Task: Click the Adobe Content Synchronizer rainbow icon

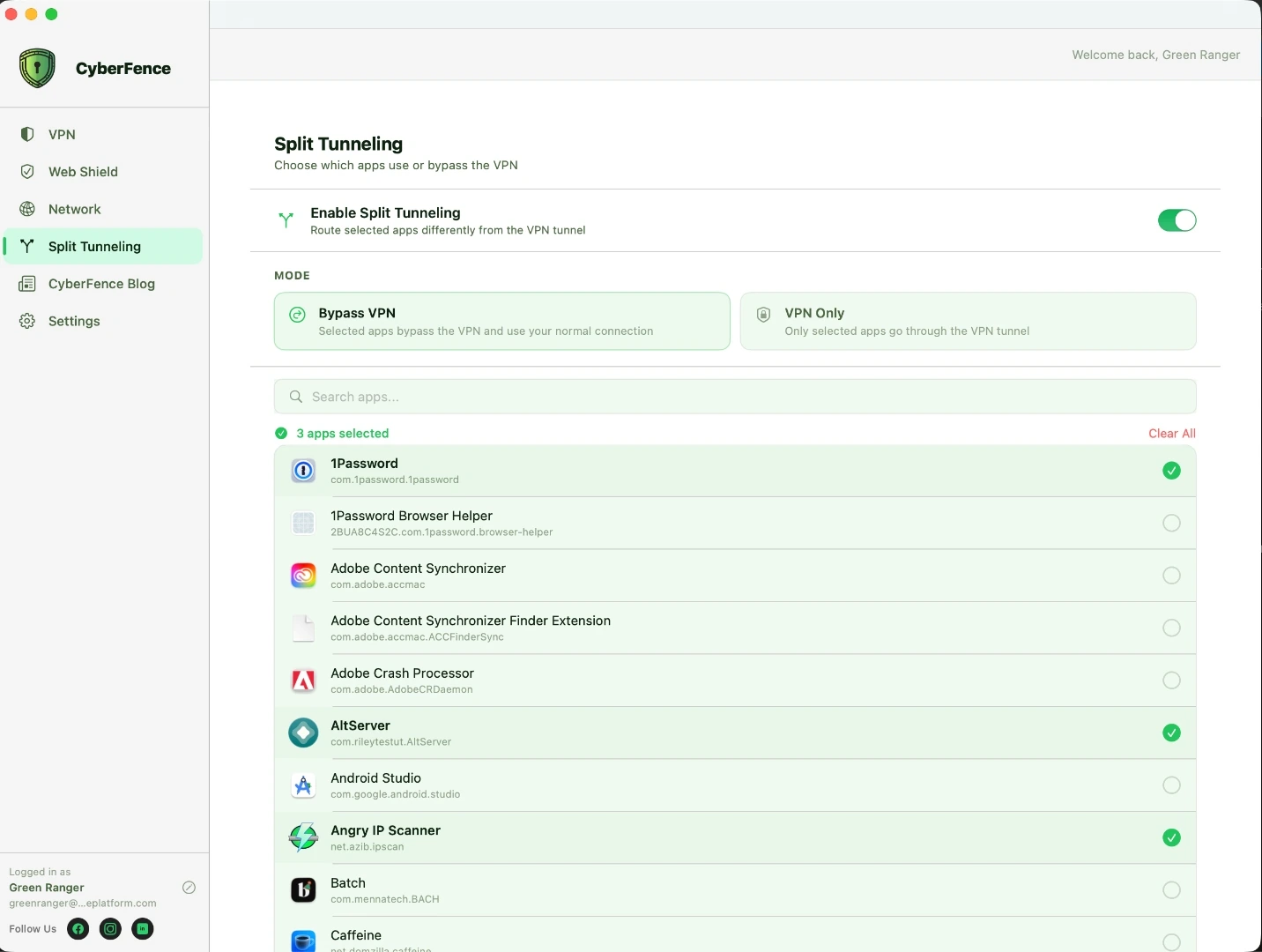Action: pos(303,576)
